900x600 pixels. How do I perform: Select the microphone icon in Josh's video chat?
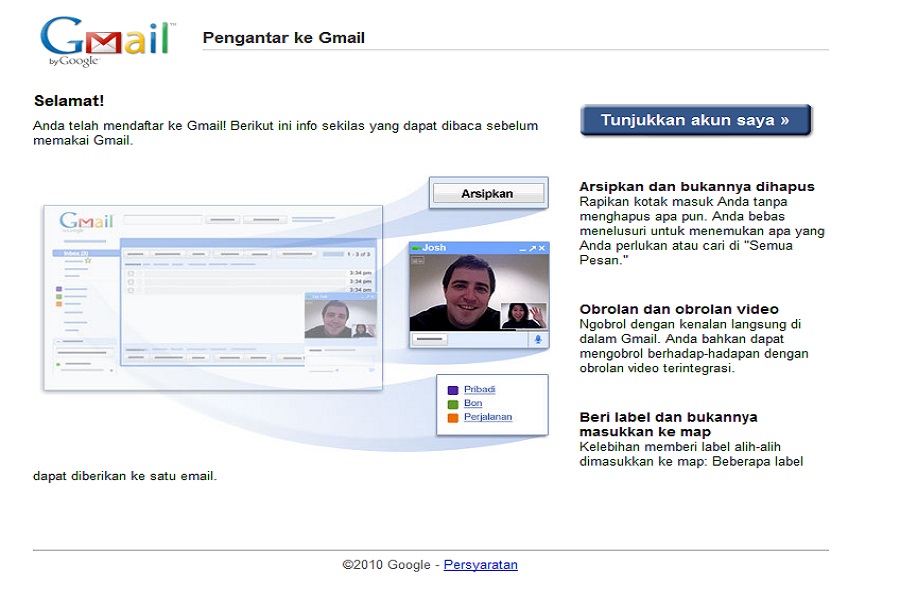538,340
